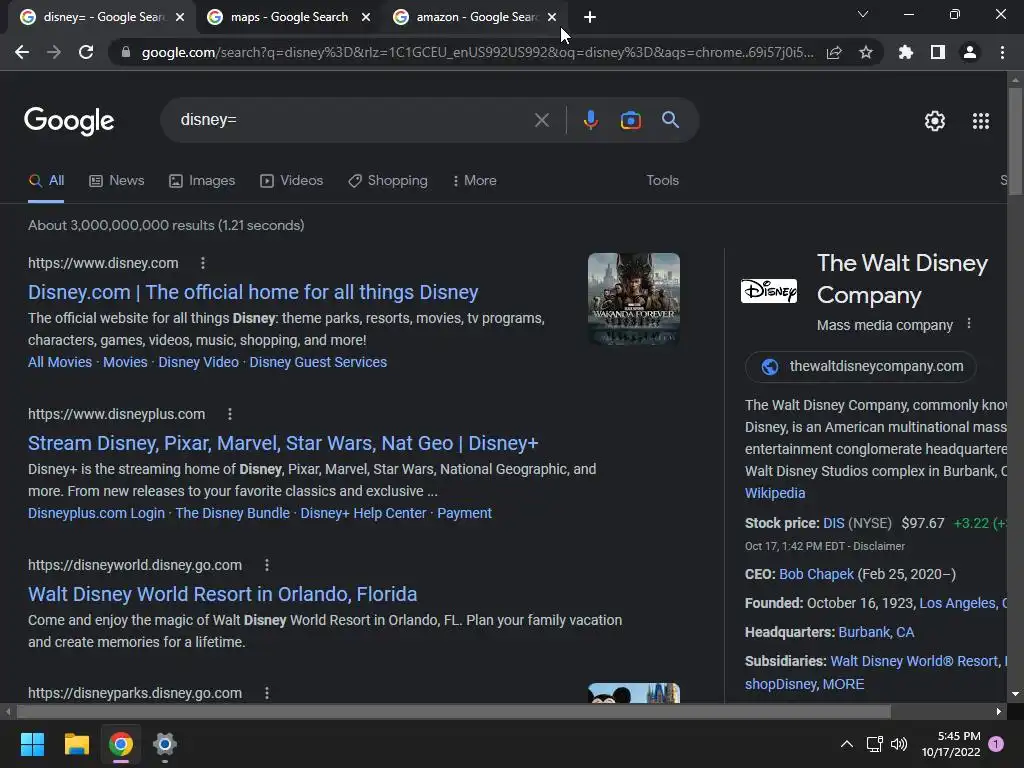Go back with the browser back arrow

click(22, 52)
